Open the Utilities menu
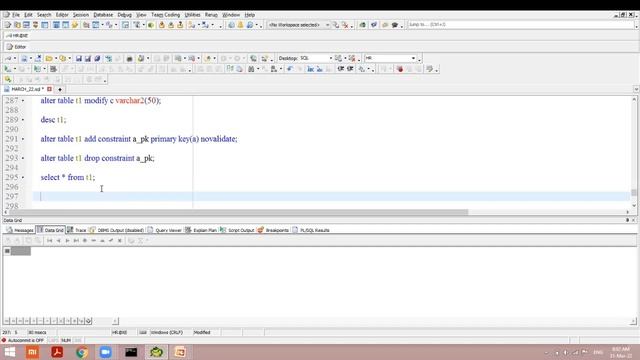The width and height of the screenshot is (640, 360). point(192,15)
